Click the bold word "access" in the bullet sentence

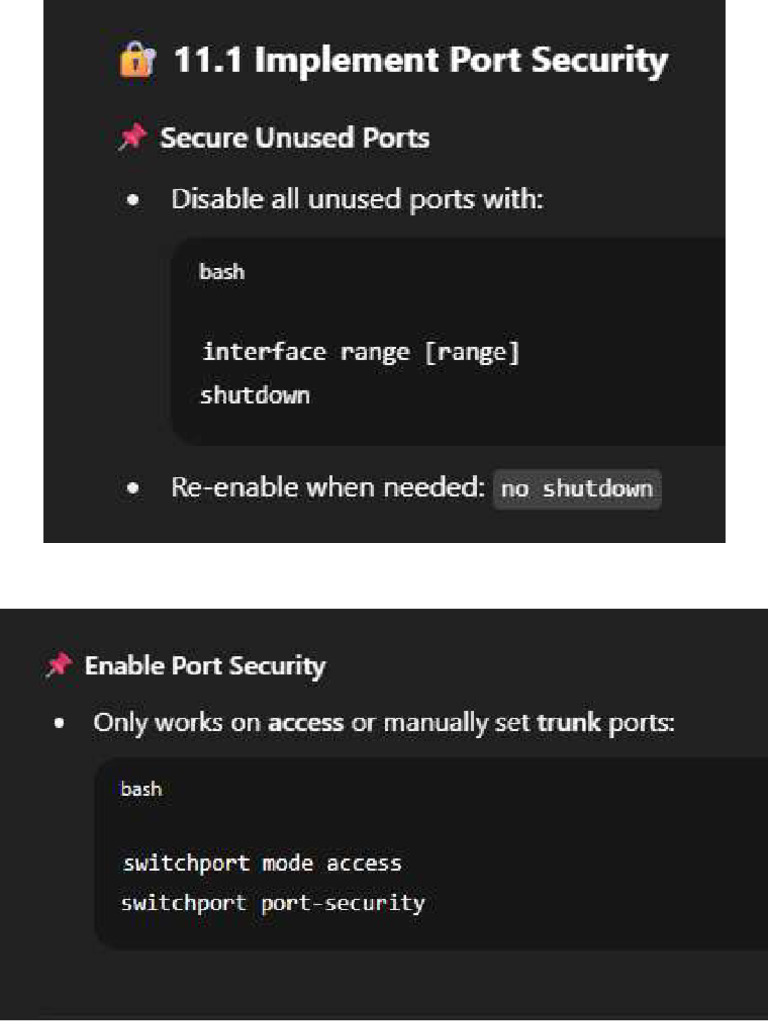click(x=306, y=722)
